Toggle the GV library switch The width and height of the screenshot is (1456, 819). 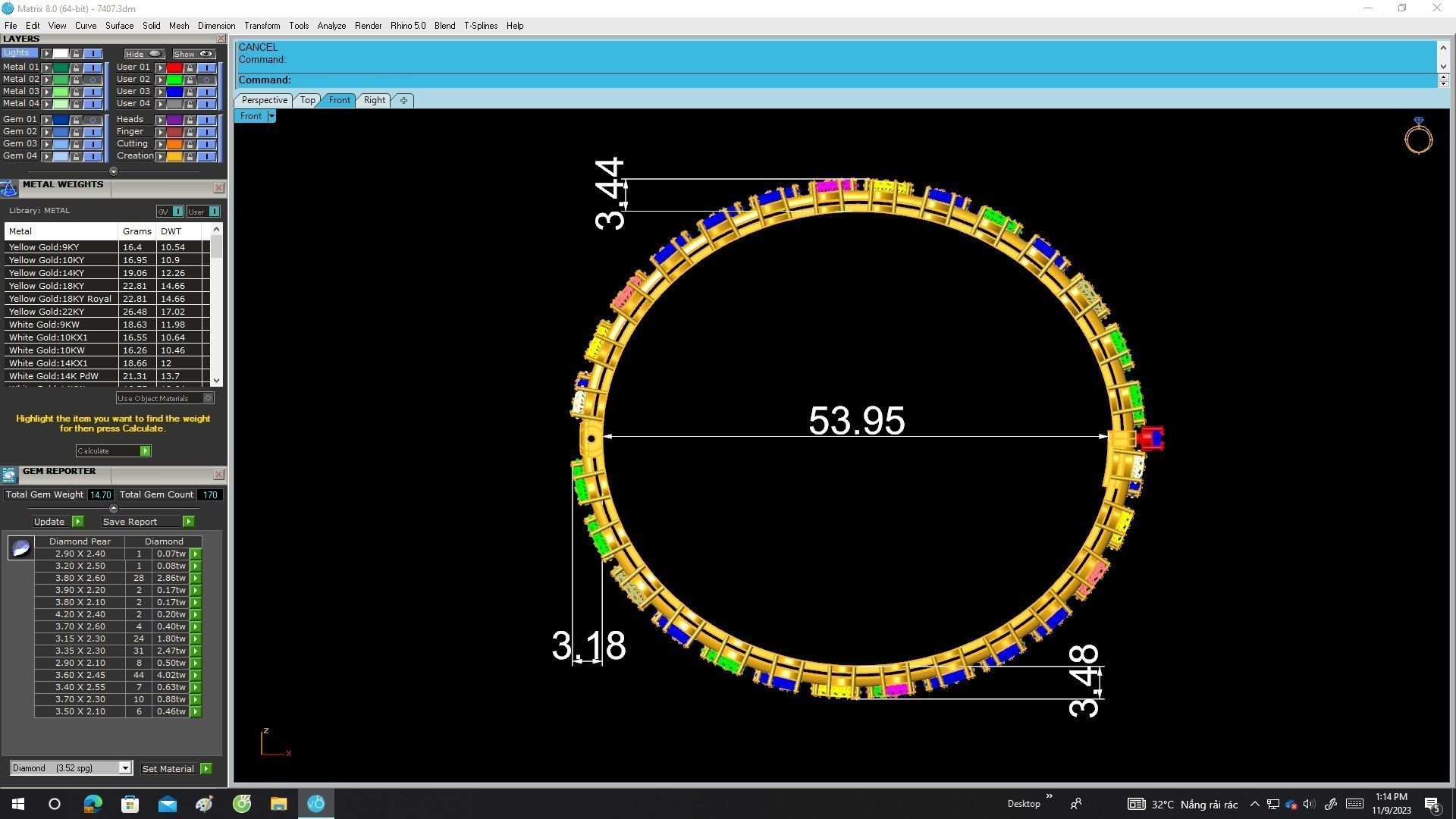coord(177,212)
